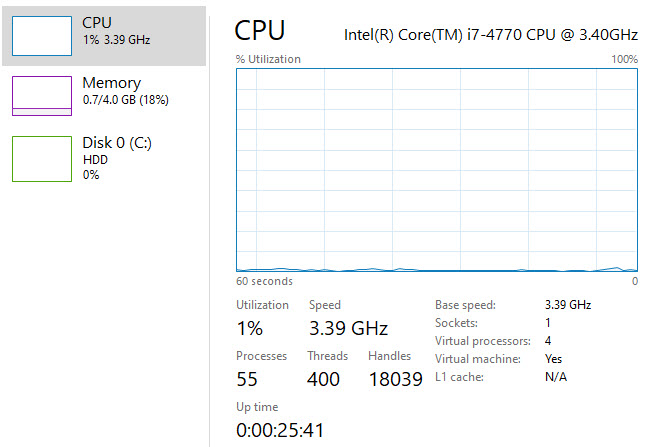Click the Virtual processors value 4
This screenshot has height=447, width=647.
548,340
